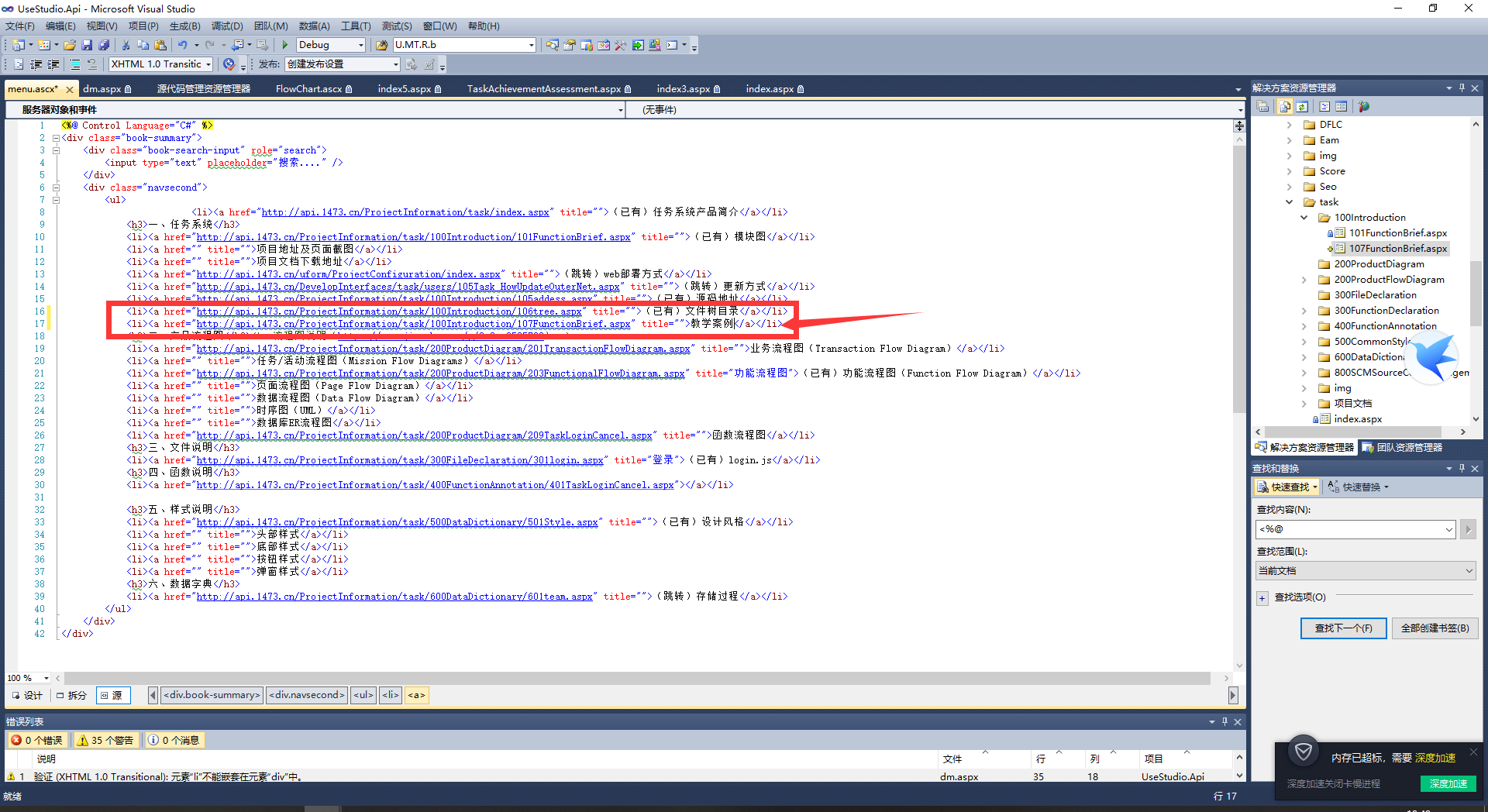The height and width of the screenshot is (812, 1488).
Task: Expand the 查找选项 plus expander
Action: click(x=1262, y=597)
